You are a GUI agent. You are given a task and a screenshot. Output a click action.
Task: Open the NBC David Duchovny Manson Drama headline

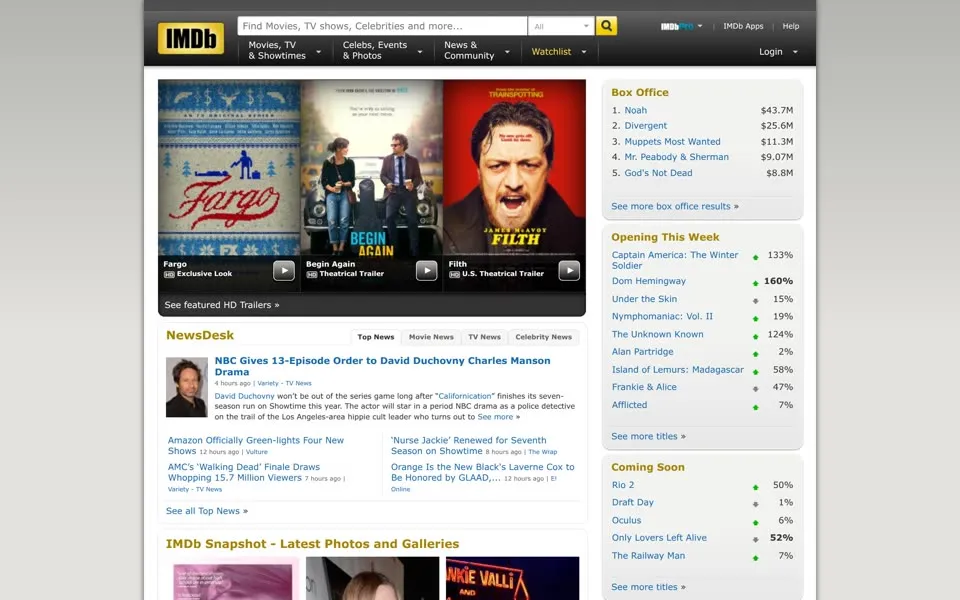(382, 366)
